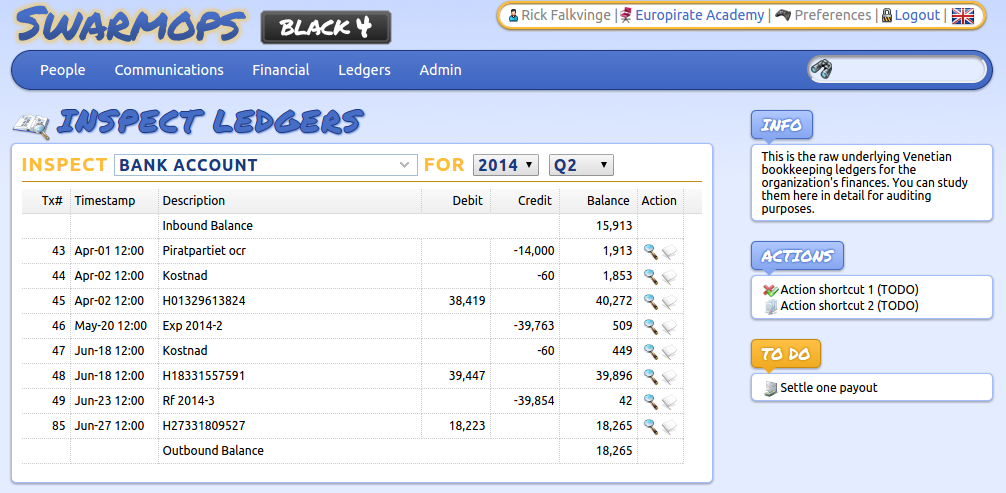The height and width of the screenshot is (493, 1006).
Task: Flag transaction 45 H01329613824
Action: coord(669,302)
